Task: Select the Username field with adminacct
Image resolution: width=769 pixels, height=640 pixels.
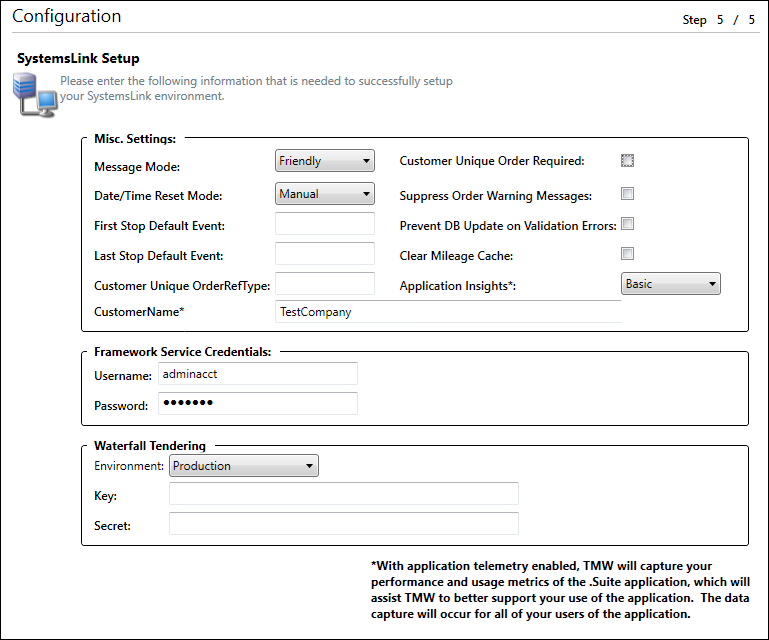Action: [x=257, y=374]
